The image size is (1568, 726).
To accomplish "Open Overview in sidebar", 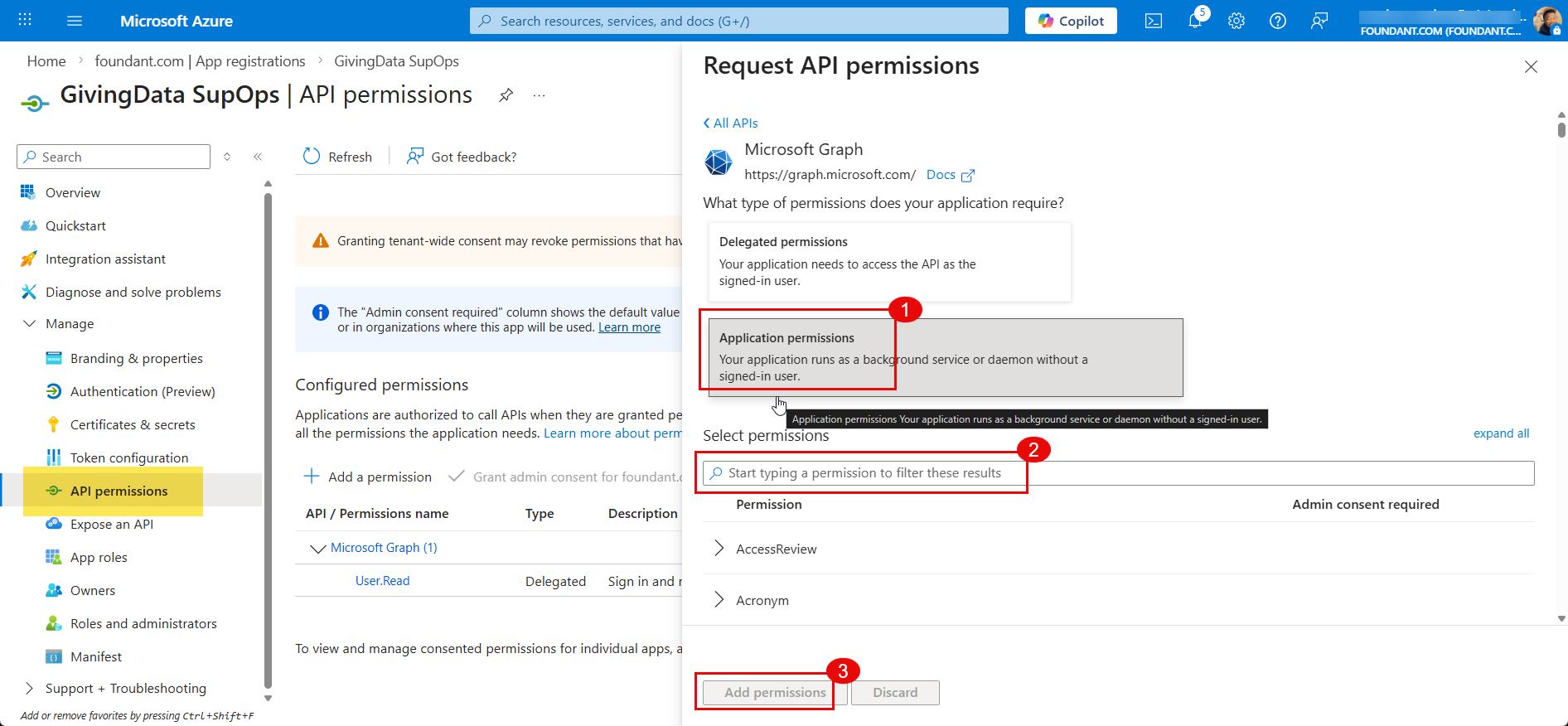I will pos(72,192).
